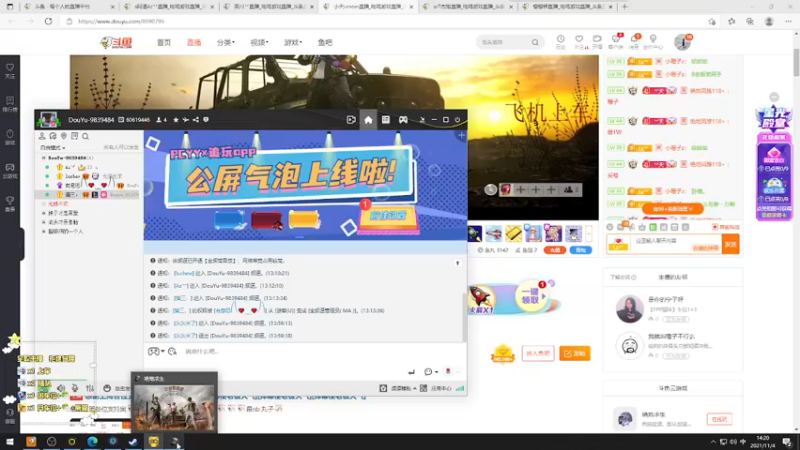Screen dimensions: 800x450
Task: Open the gamepad dropdown arrow beside the YY chat input
Action: tap(163, 352)
